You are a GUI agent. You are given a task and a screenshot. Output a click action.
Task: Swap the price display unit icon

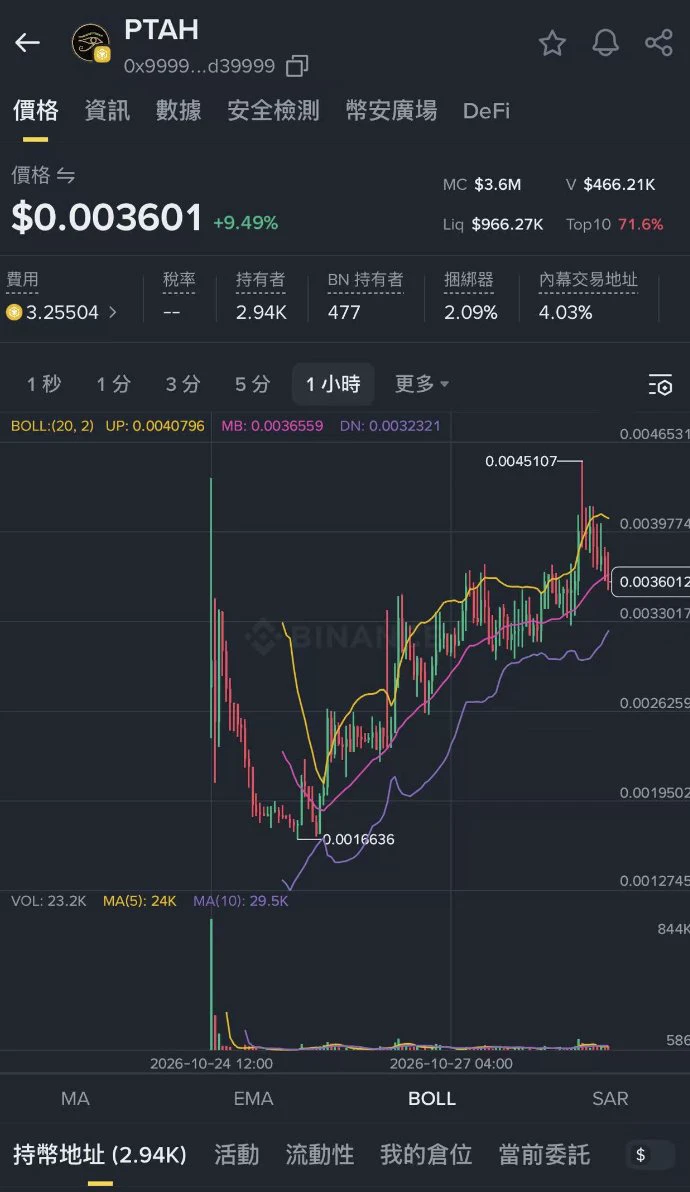pyautogui.click(x=66, y=176)
